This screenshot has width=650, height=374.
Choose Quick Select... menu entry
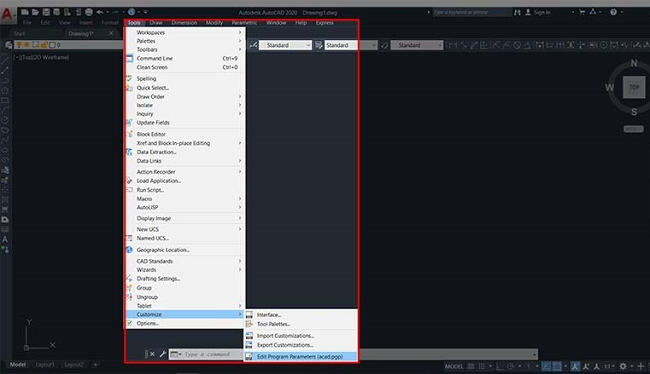point(184,88)
